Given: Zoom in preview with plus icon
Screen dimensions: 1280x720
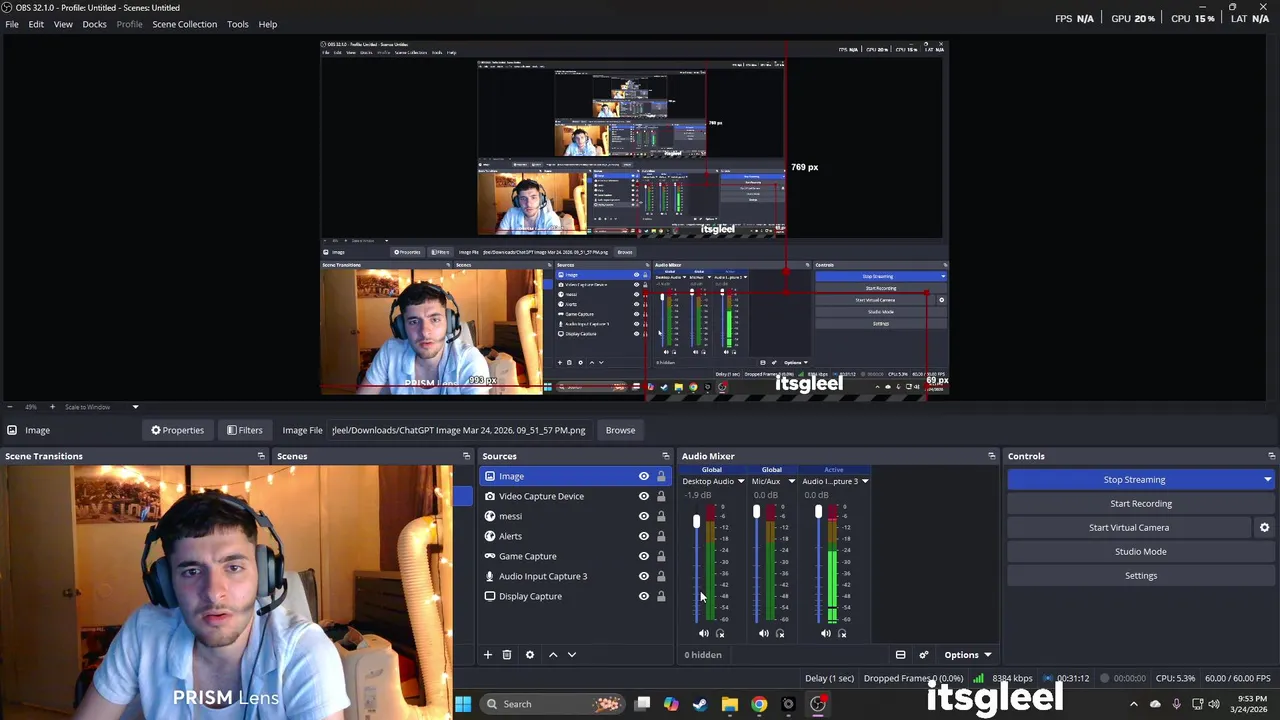Looking at the screenshot, I should (x=52, y=407).
